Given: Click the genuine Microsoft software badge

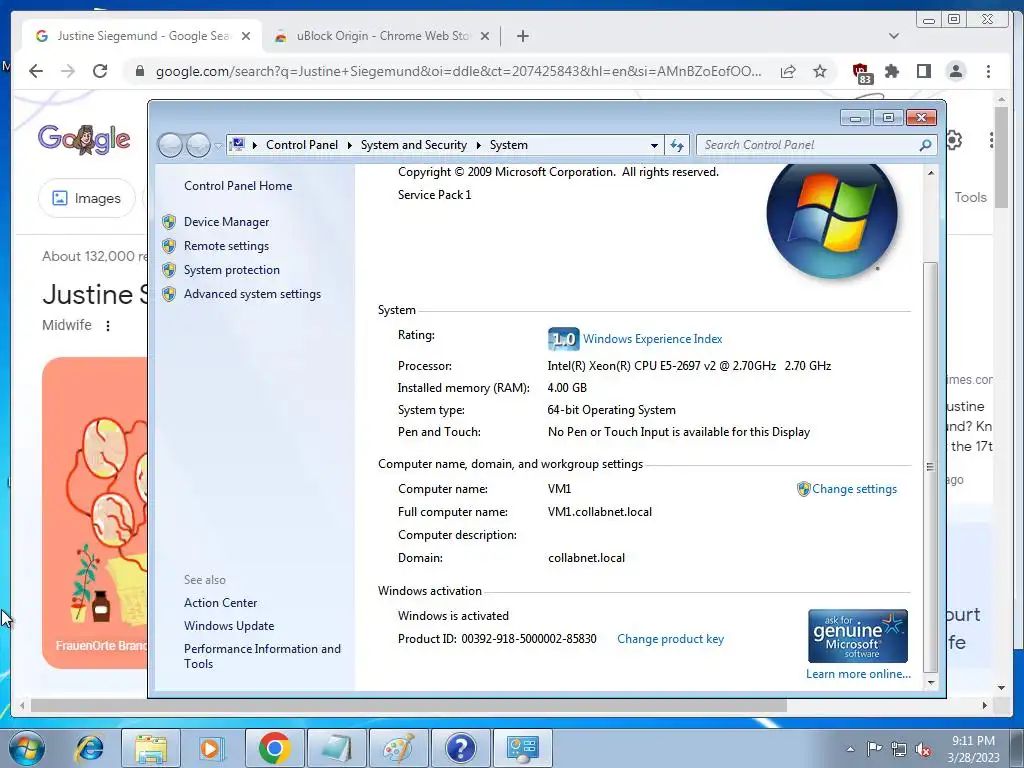Looking at the screenshot, I should 857,636.
